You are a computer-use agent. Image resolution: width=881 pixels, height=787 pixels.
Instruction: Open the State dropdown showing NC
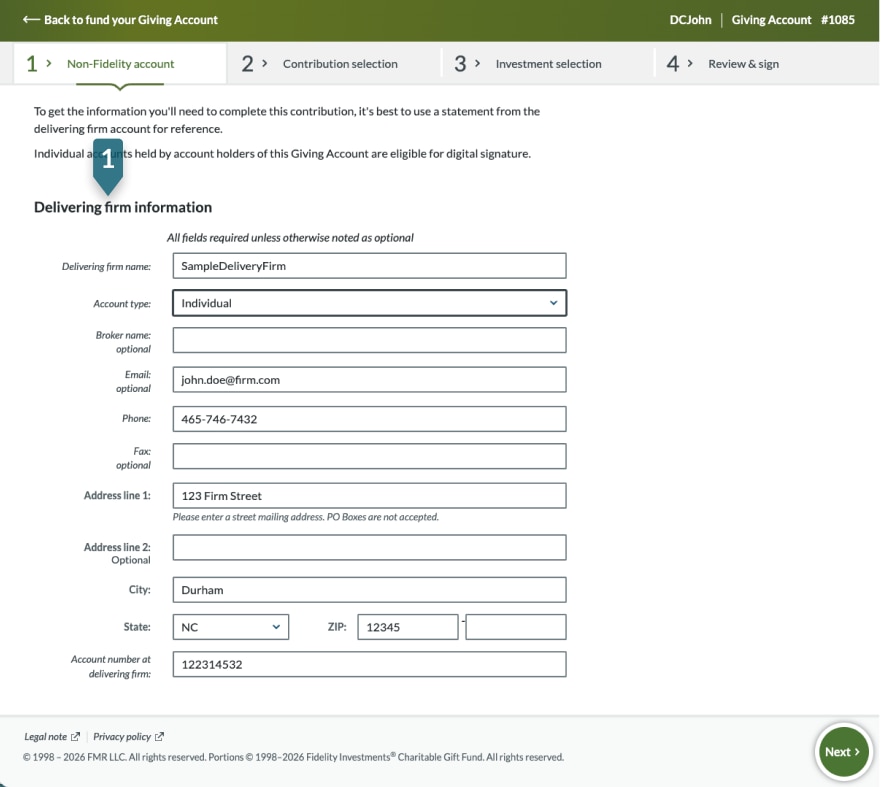click(230, 627)
